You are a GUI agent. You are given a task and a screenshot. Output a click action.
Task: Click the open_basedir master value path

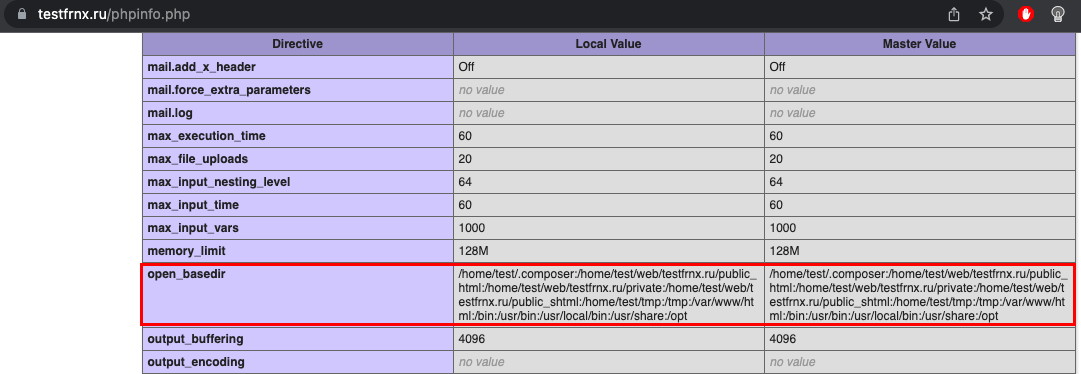[919, 295]
